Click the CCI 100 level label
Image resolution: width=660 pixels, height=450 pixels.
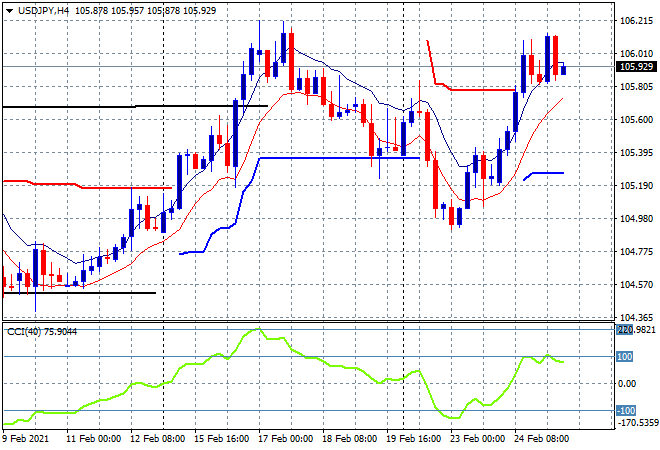click(625, 357)
